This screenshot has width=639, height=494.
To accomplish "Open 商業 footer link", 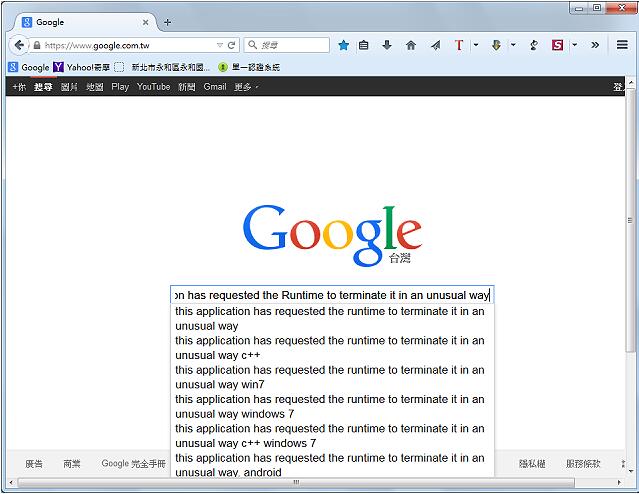I will [x=72, y=464].
